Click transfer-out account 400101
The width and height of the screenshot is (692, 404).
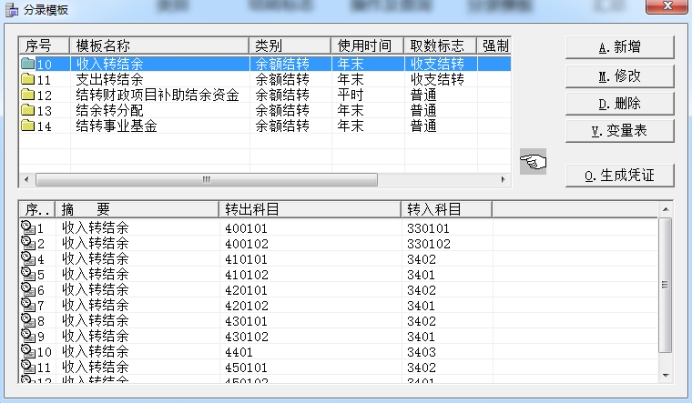[246, 228]
